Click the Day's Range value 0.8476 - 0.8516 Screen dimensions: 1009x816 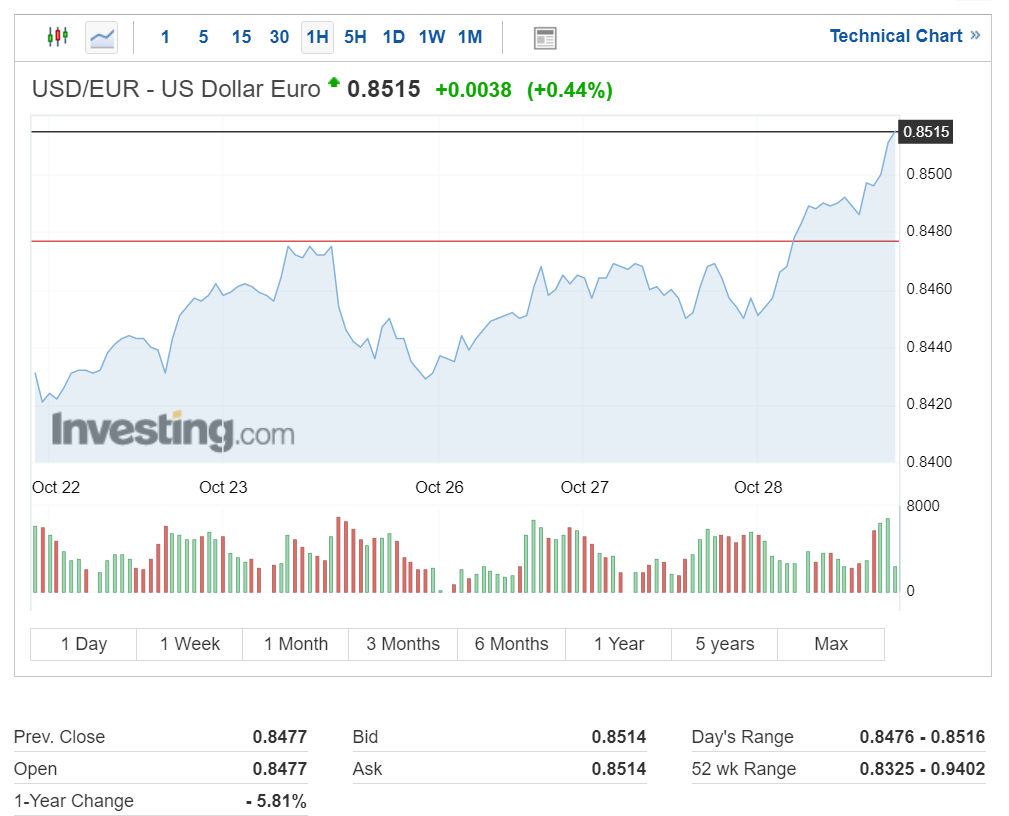click(x=922, y=737)
